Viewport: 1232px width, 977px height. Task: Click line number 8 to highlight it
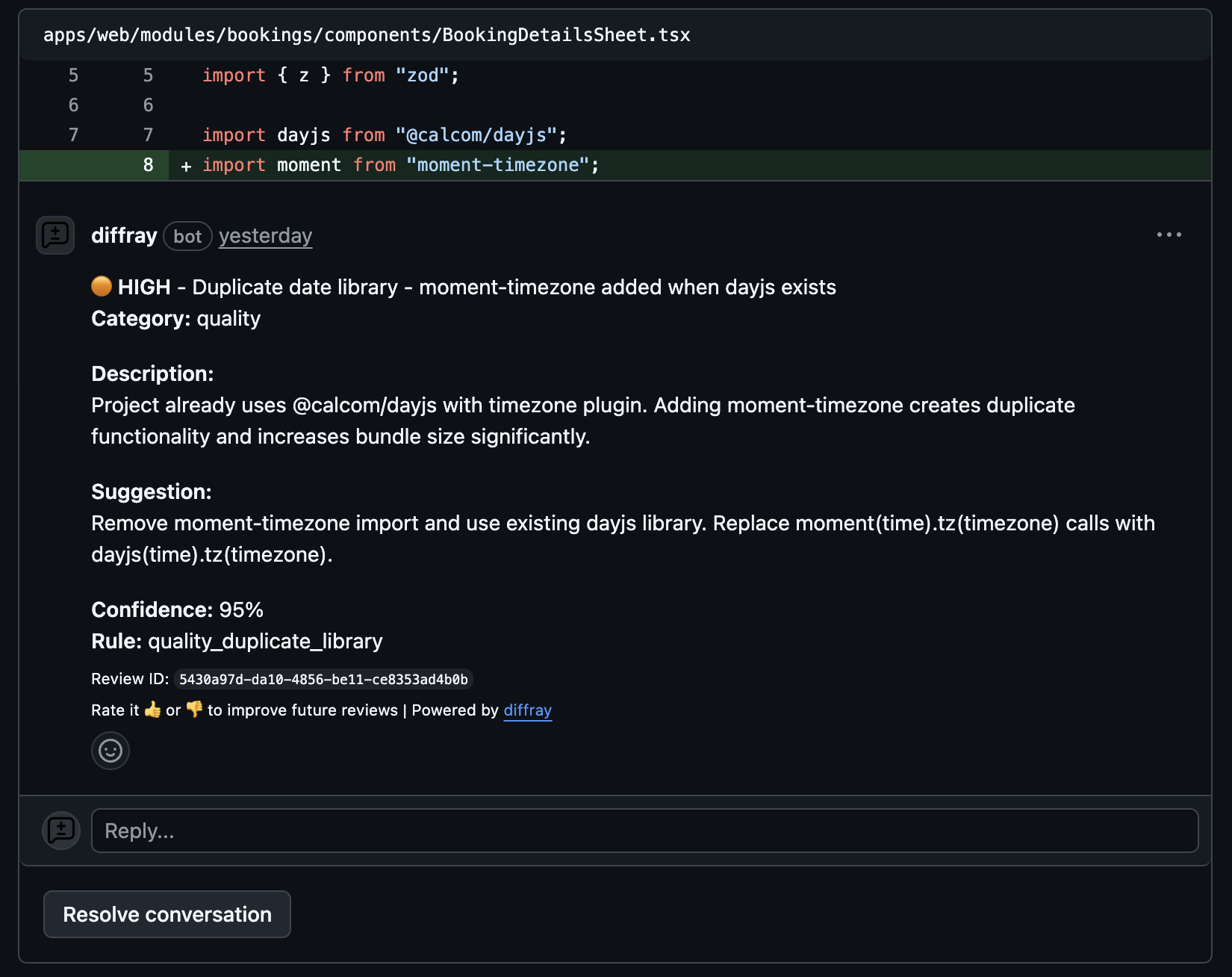[147, 165]
